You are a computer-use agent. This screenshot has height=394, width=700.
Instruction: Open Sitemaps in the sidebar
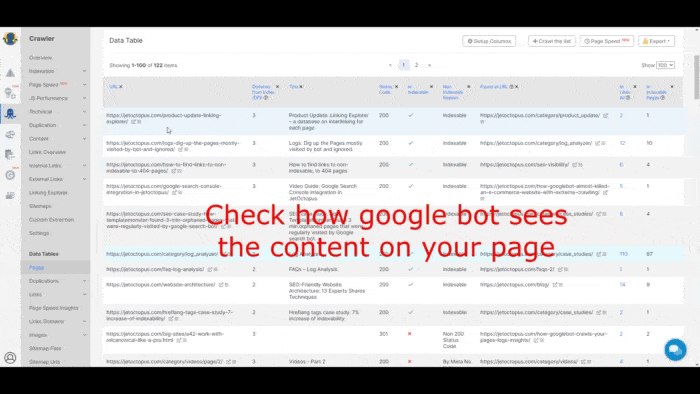point(40,206)
